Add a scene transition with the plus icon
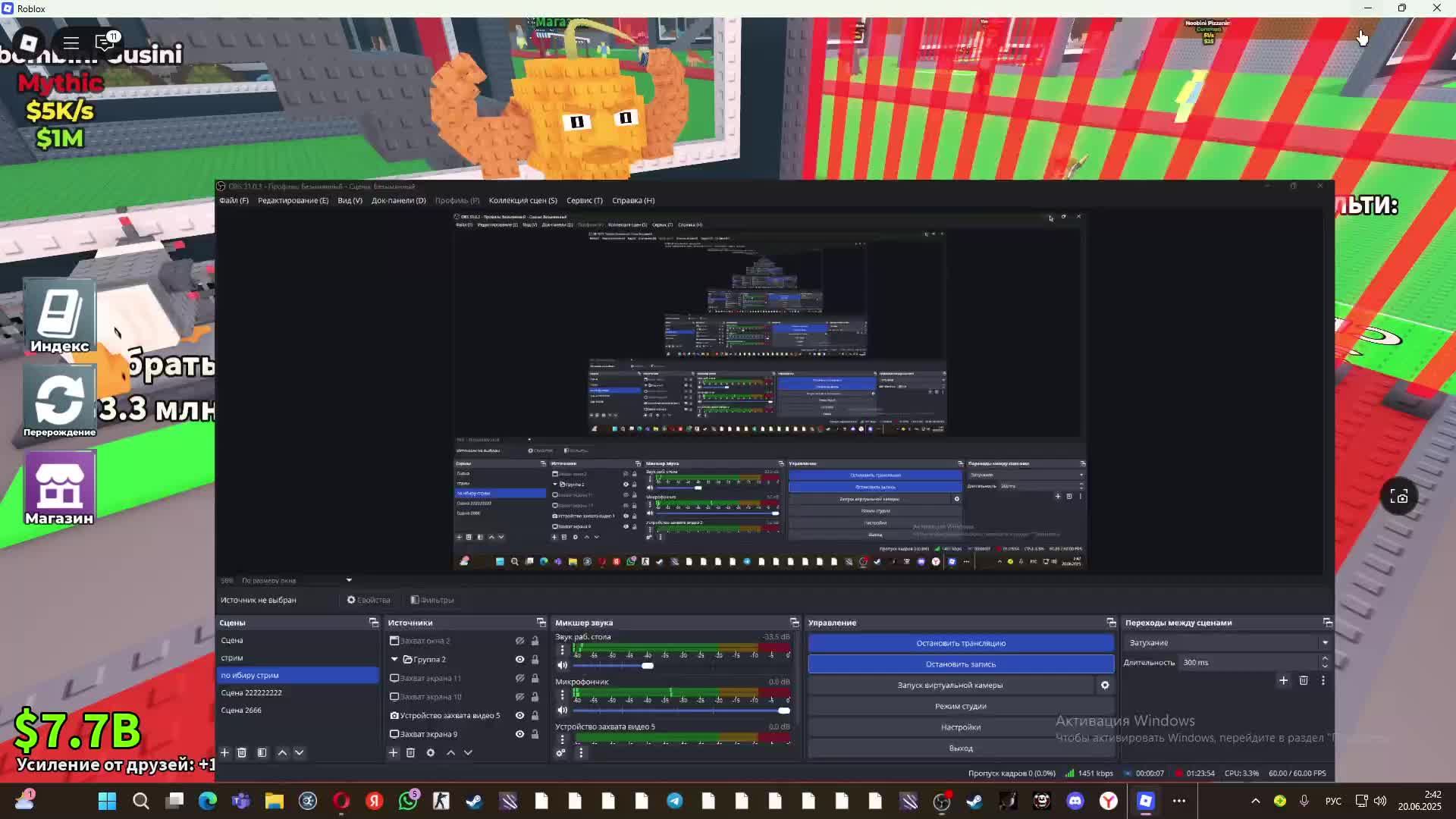Screen dimensions: 1456x819 (x=1283, y=680)
